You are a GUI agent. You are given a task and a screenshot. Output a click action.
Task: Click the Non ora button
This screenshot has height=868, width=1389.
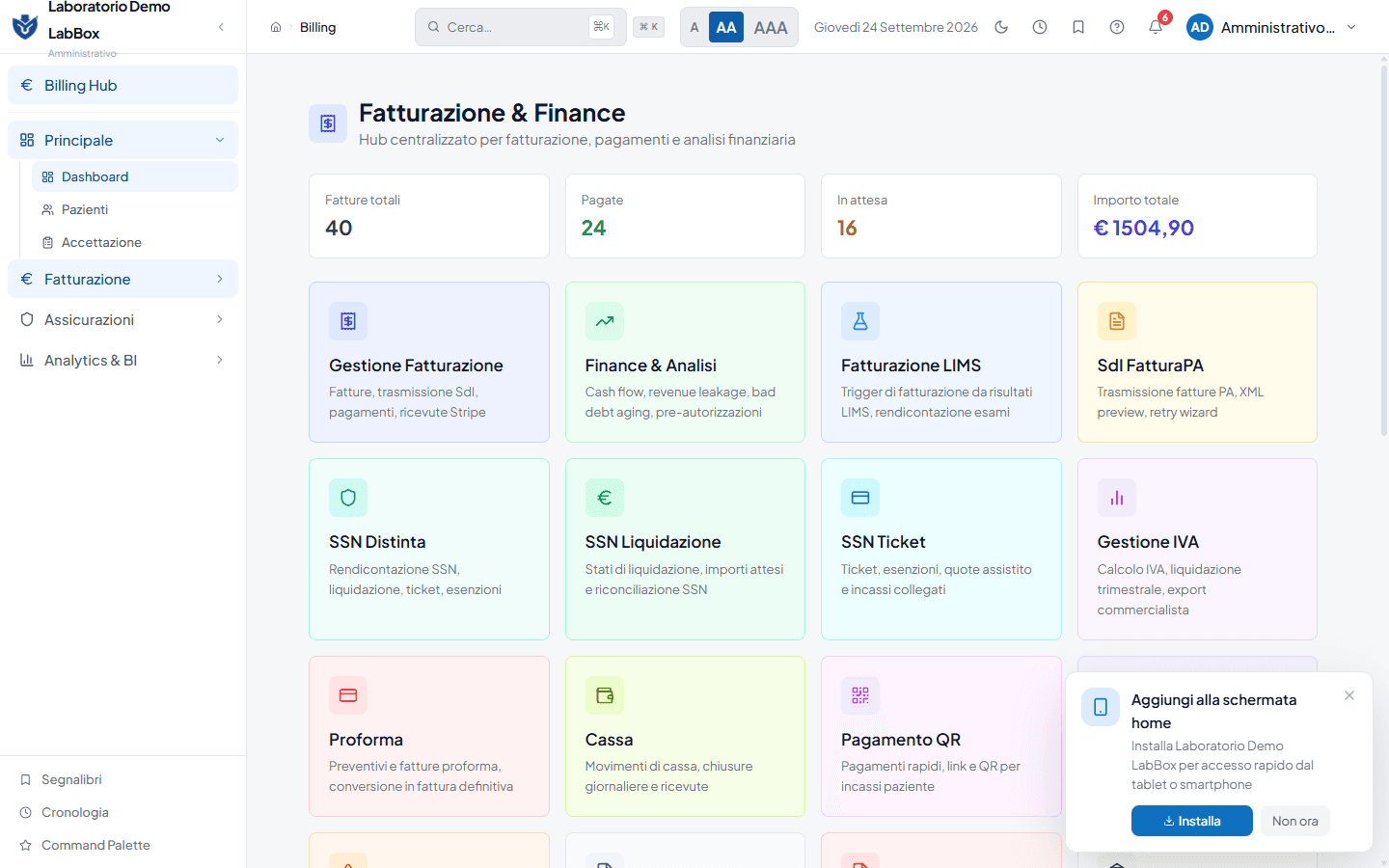point(1294,821)
